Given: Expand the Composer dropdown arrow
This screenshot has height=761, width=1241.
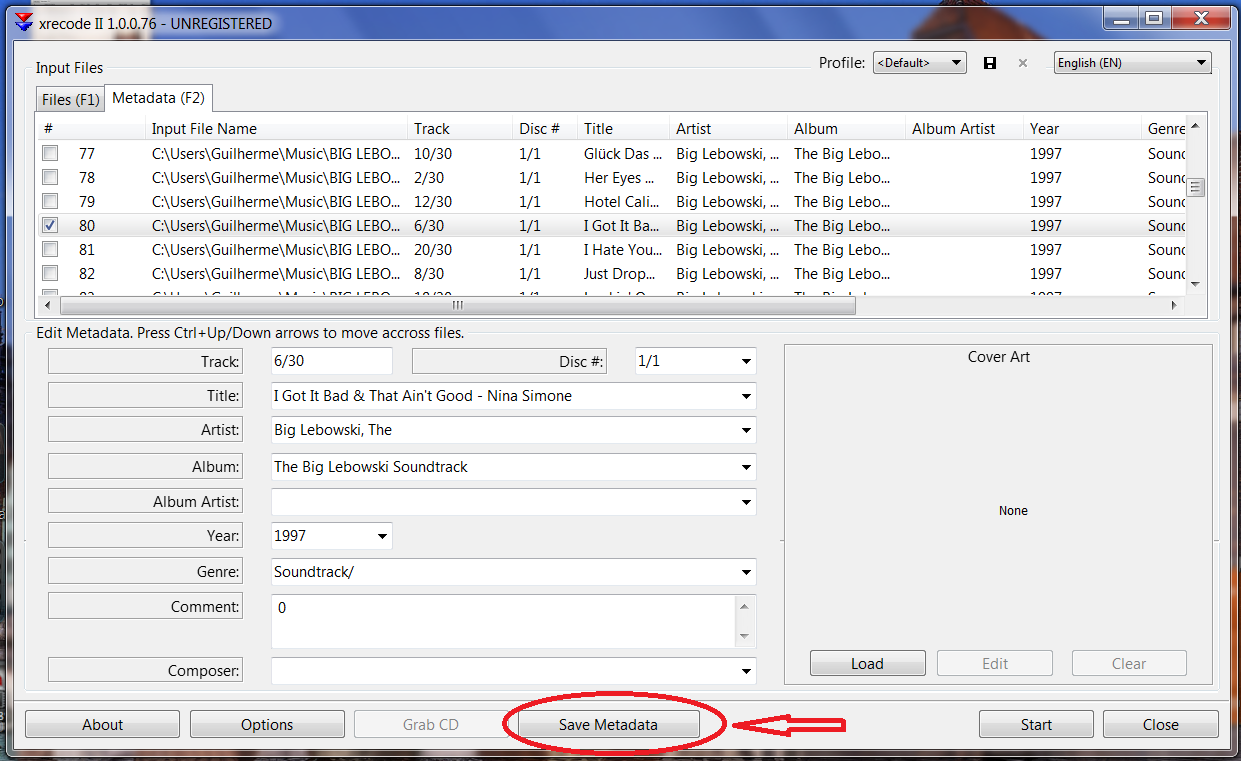Looking at the screenshot, I should point(746,671).
